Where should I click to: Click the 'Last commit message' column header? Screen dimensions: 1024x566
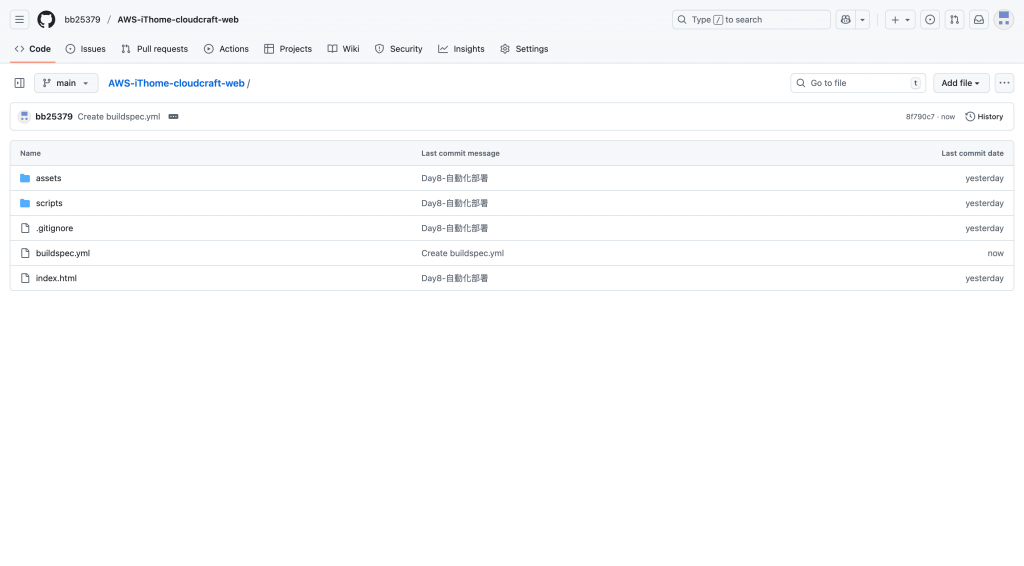pyautogui.click(x=460, y=153)
